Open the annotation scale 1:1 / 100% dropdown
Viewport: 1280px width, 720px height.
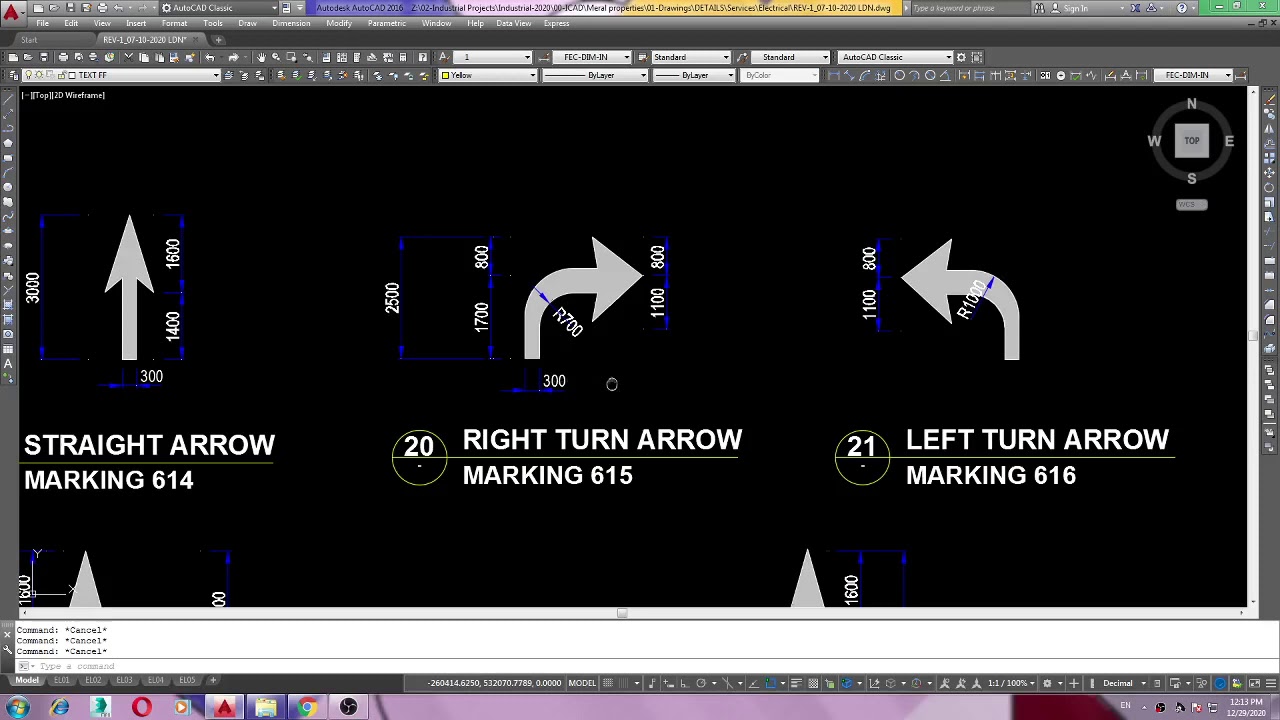tap(1011, 683)
